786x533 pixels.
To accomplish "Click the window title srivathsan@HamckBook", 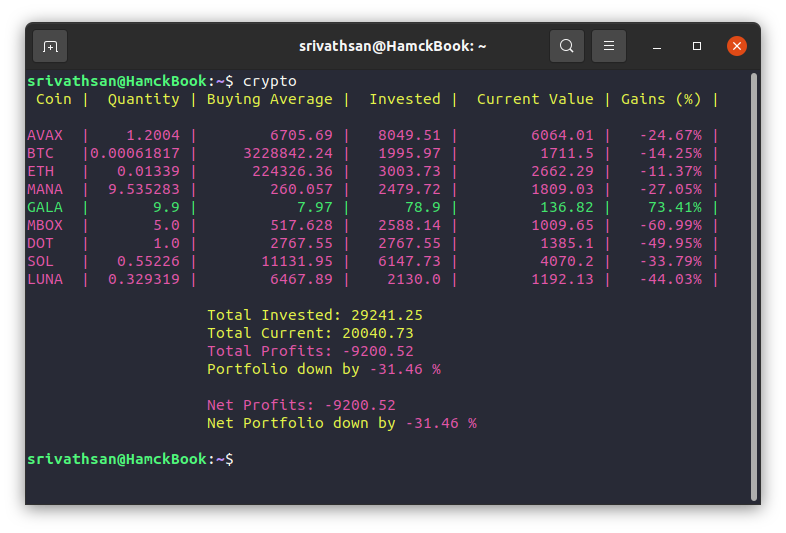I will (x=392, y=46).
